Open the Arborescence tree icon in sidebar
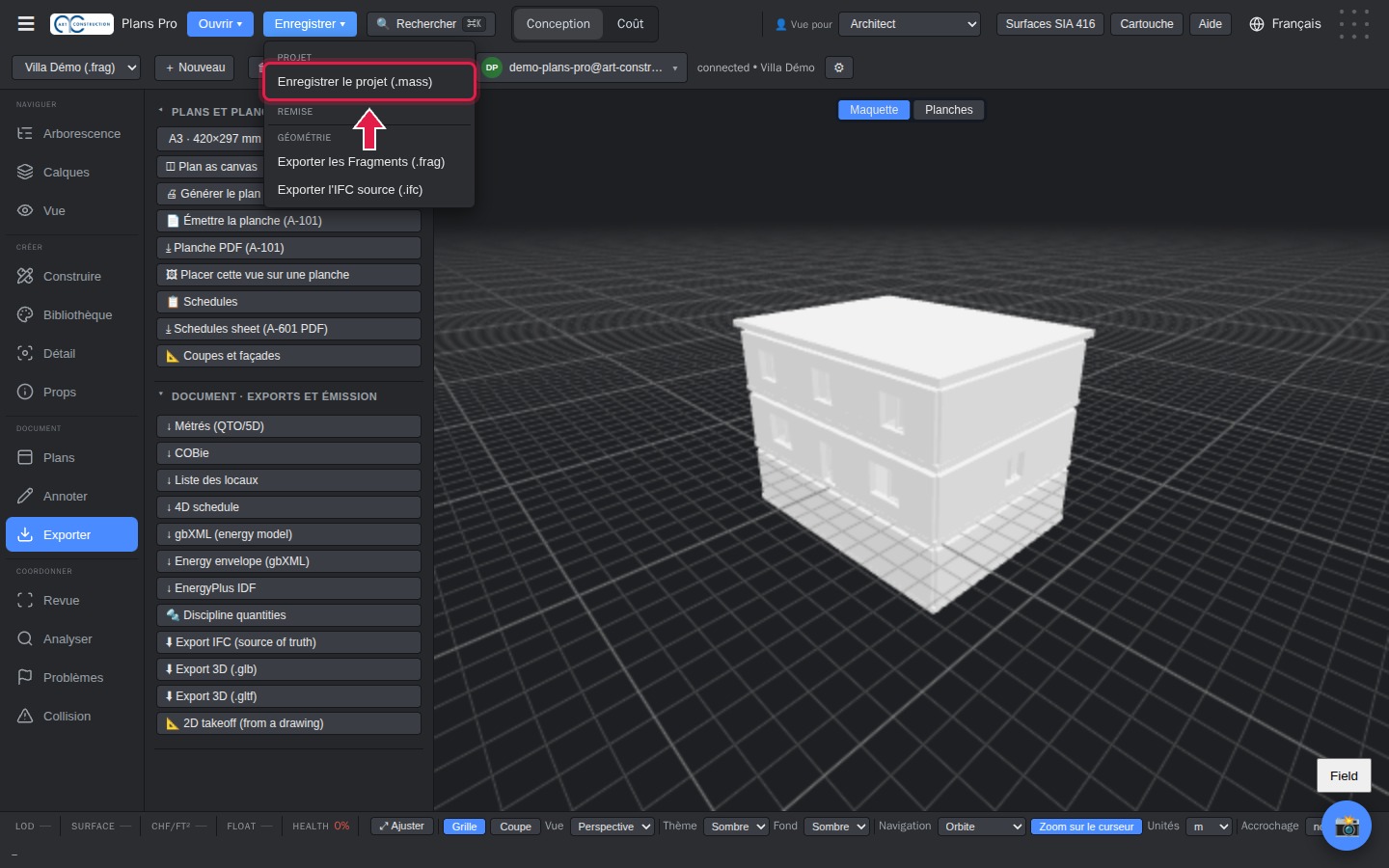 [x=72, y=134]
